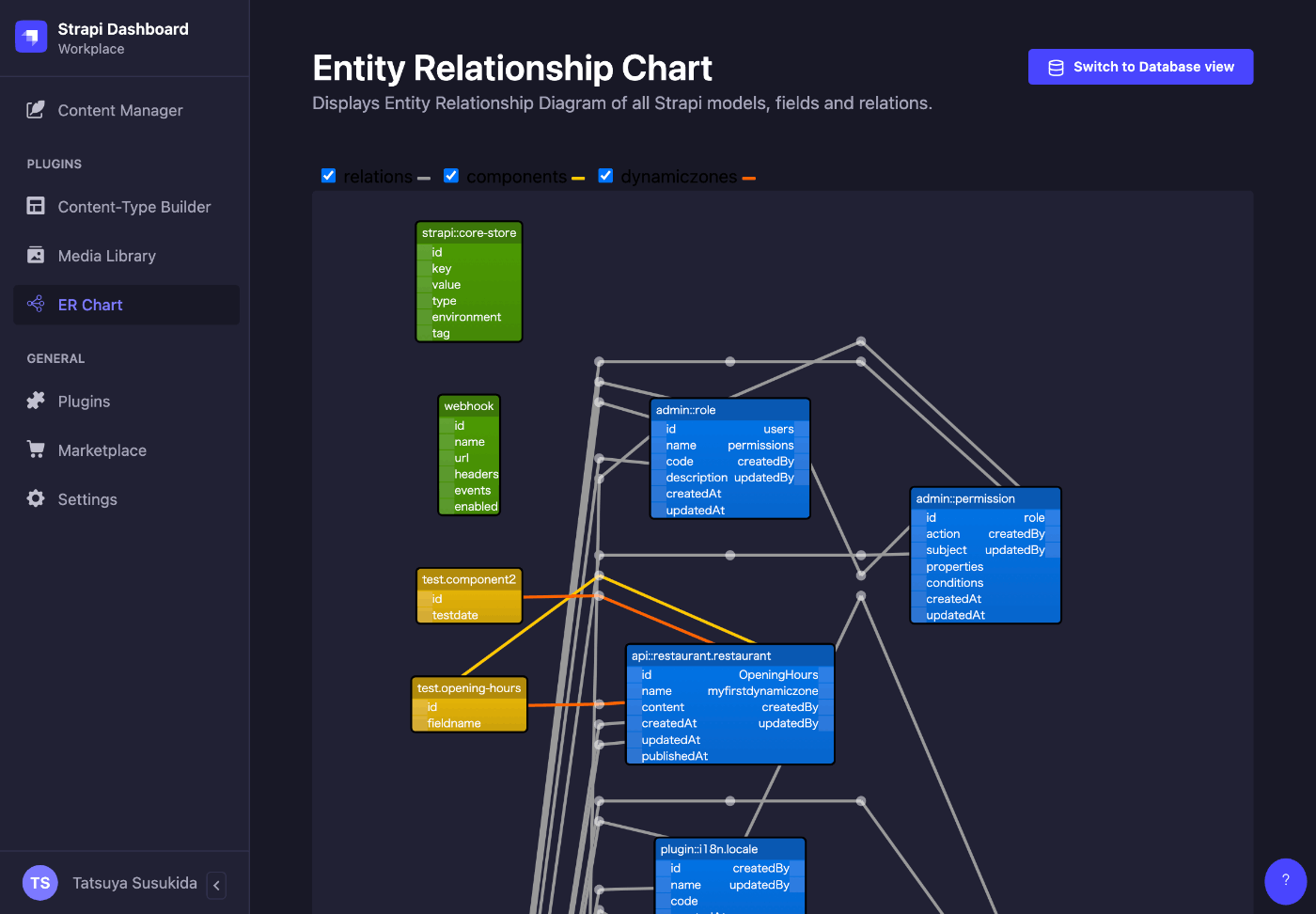Select Plugins menu item
This screenshot has width=1316, height=914.
click(x=126, y=402)
